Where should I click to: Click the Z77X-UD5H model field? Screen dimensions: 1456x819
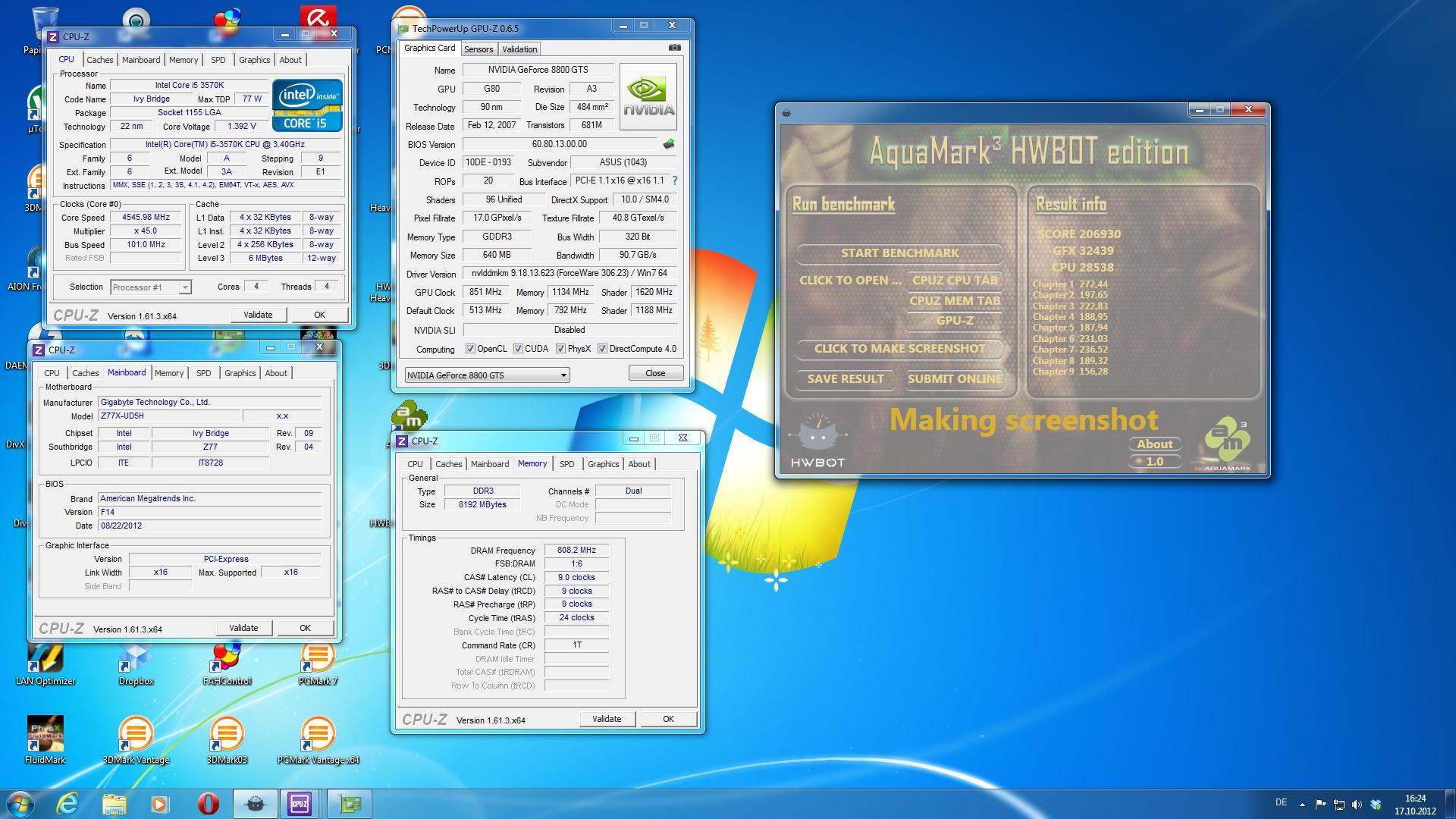(x=170, y=416)
